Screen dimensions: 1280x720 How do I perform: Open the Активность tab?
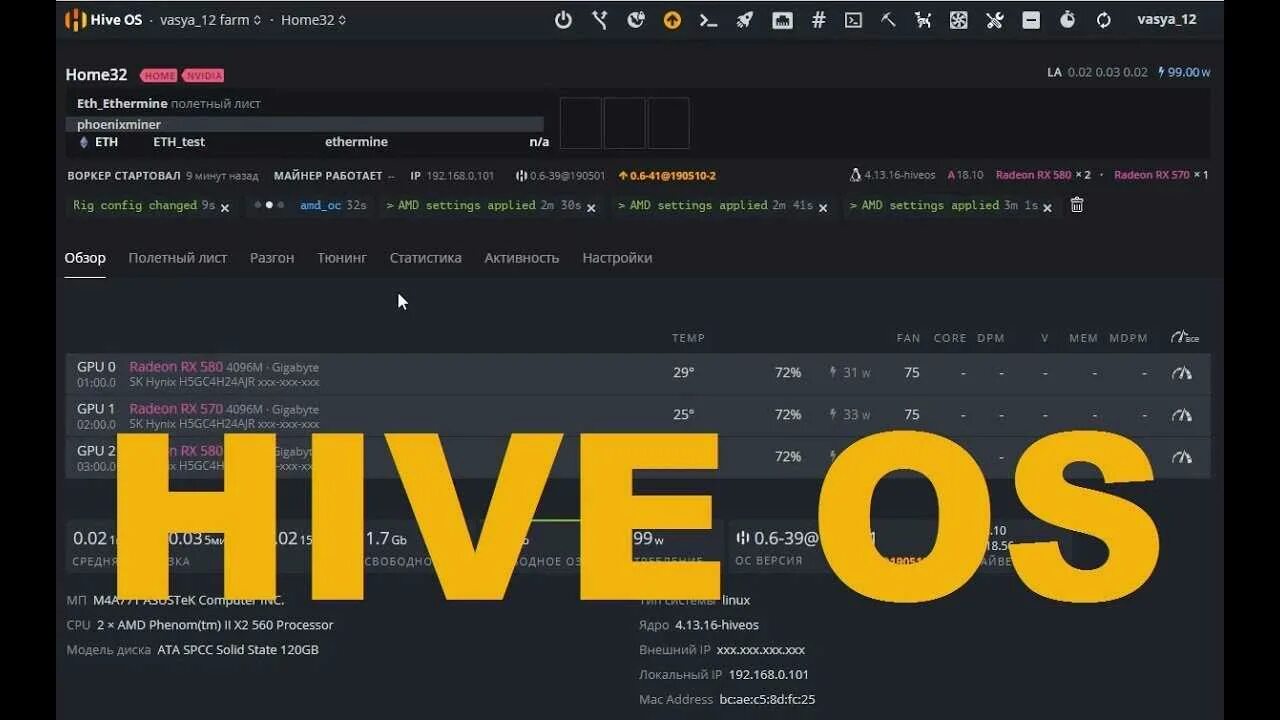click(522, 258)
